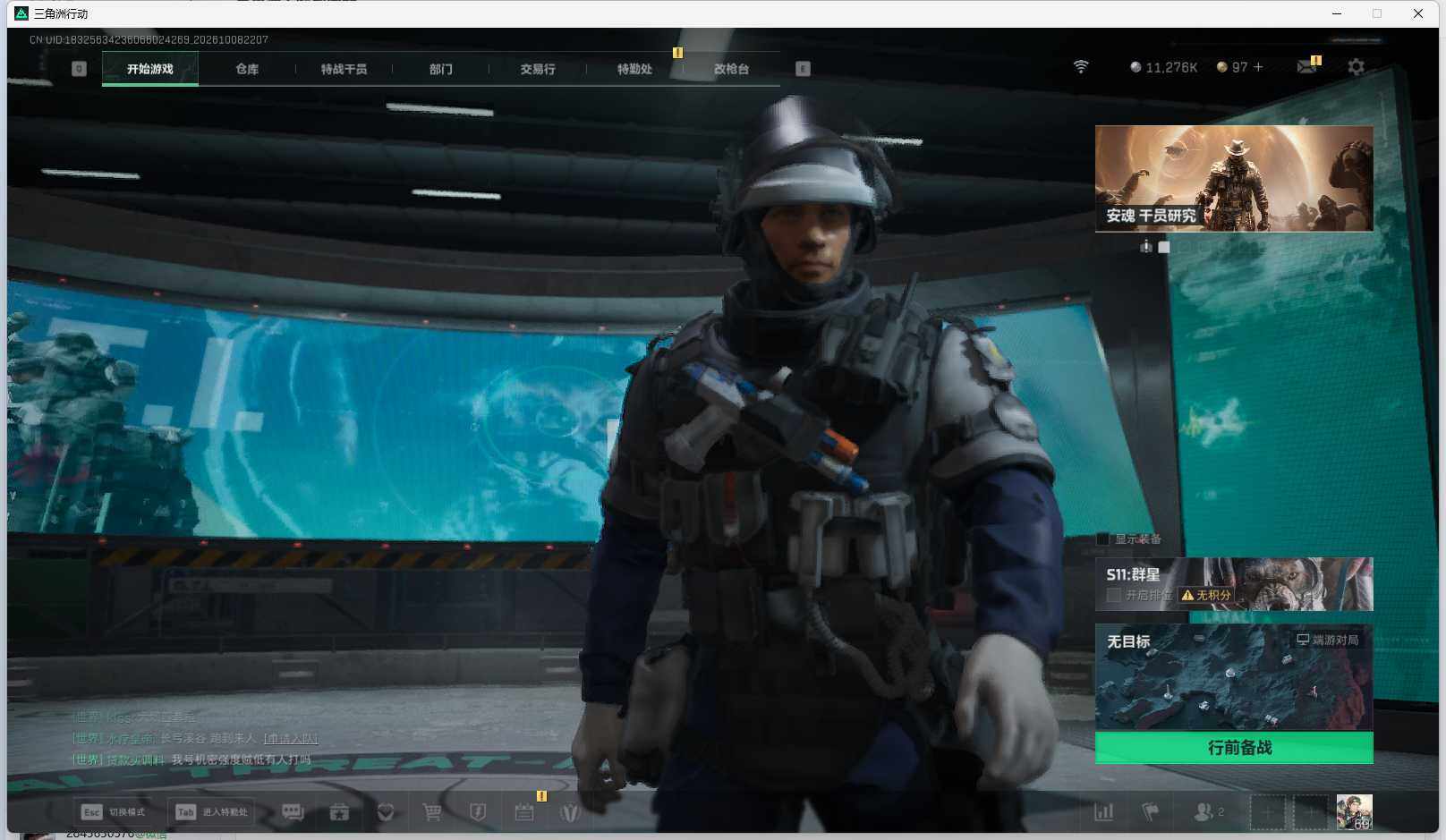
Task: Open the calendar events icon
Action: [524, 811]
